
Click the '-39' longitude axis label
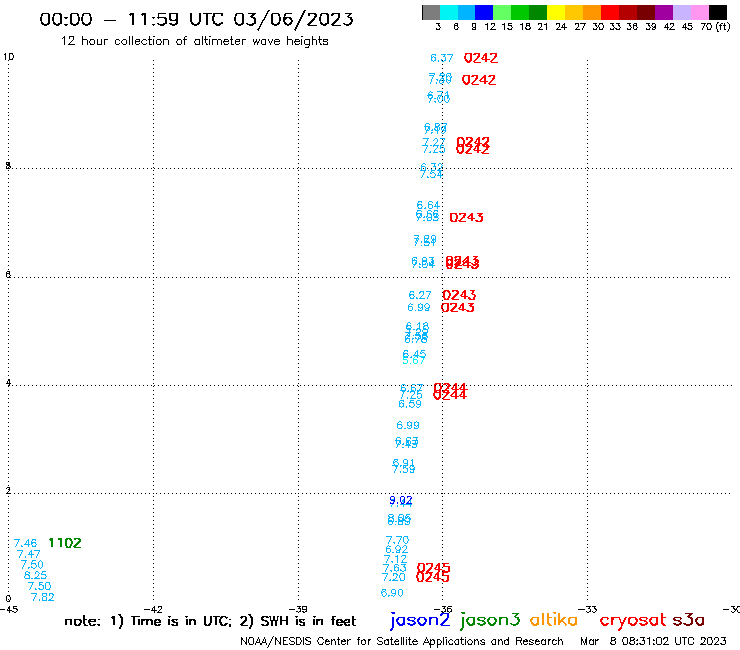tap(298, 609)
